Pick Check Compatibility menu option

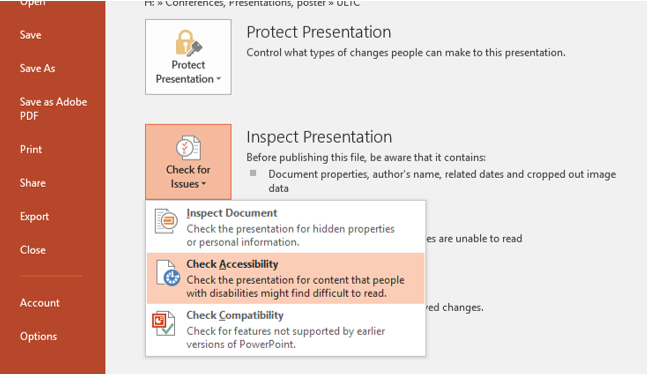pyautogui.click(x=286, y=329)
